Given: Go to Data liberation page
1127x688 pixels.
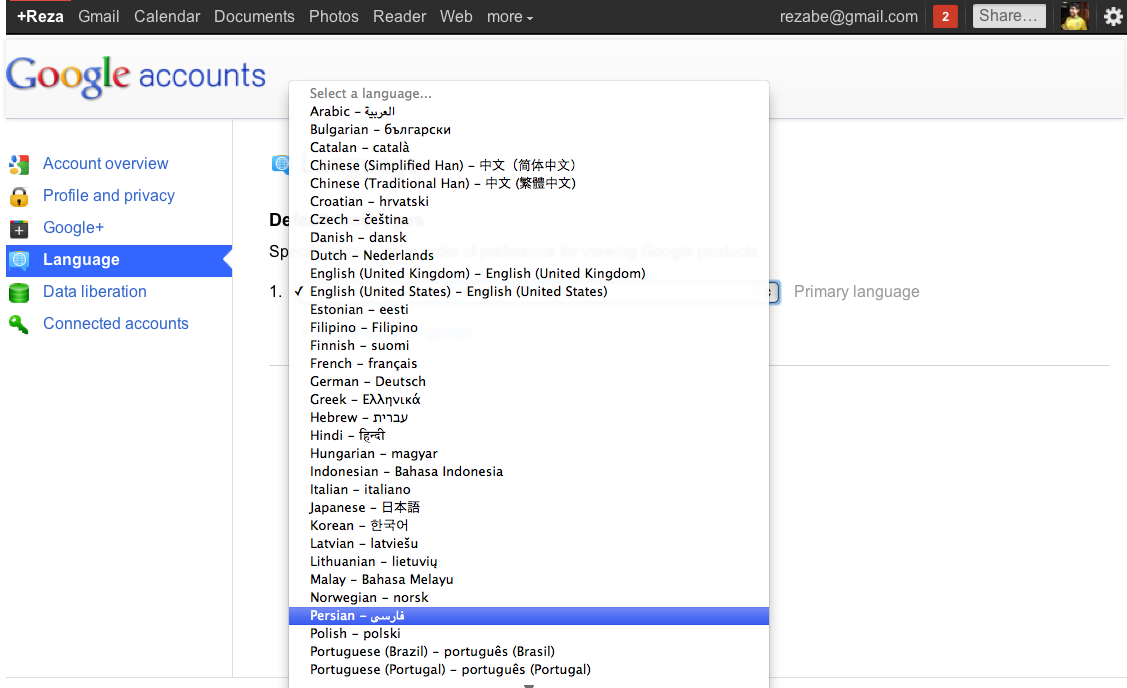Looking at the screenshot, I should (x=95, y=292).
